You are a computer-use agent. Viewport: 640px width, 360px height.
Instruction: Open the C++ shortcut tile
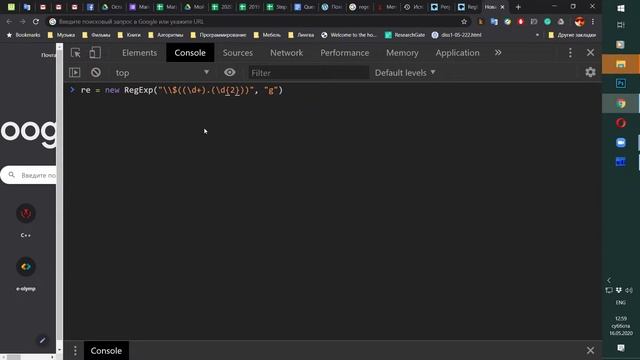coord(26,220)
